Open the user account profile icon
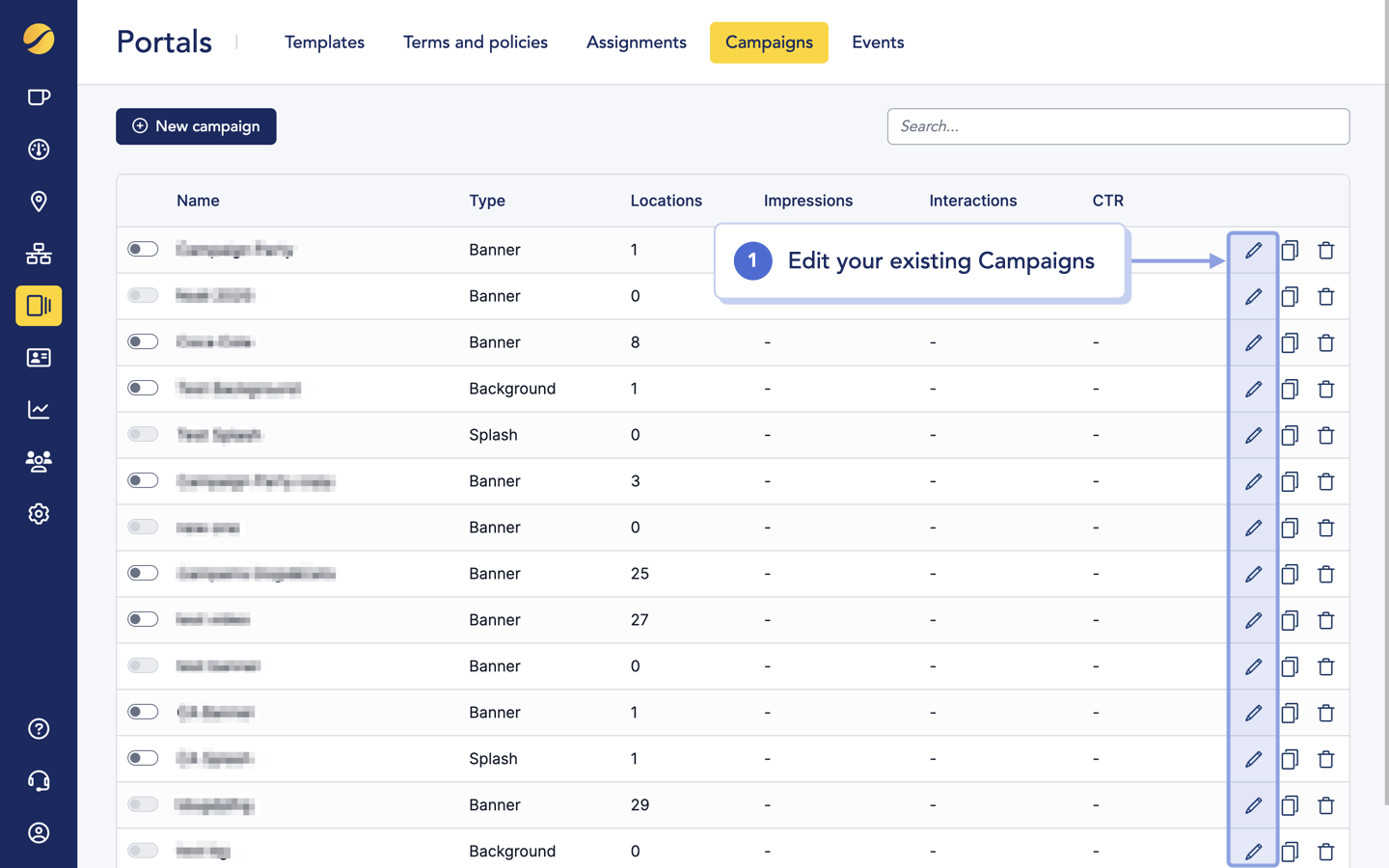This screenshot has width=1389, height=868. [39, 833]
